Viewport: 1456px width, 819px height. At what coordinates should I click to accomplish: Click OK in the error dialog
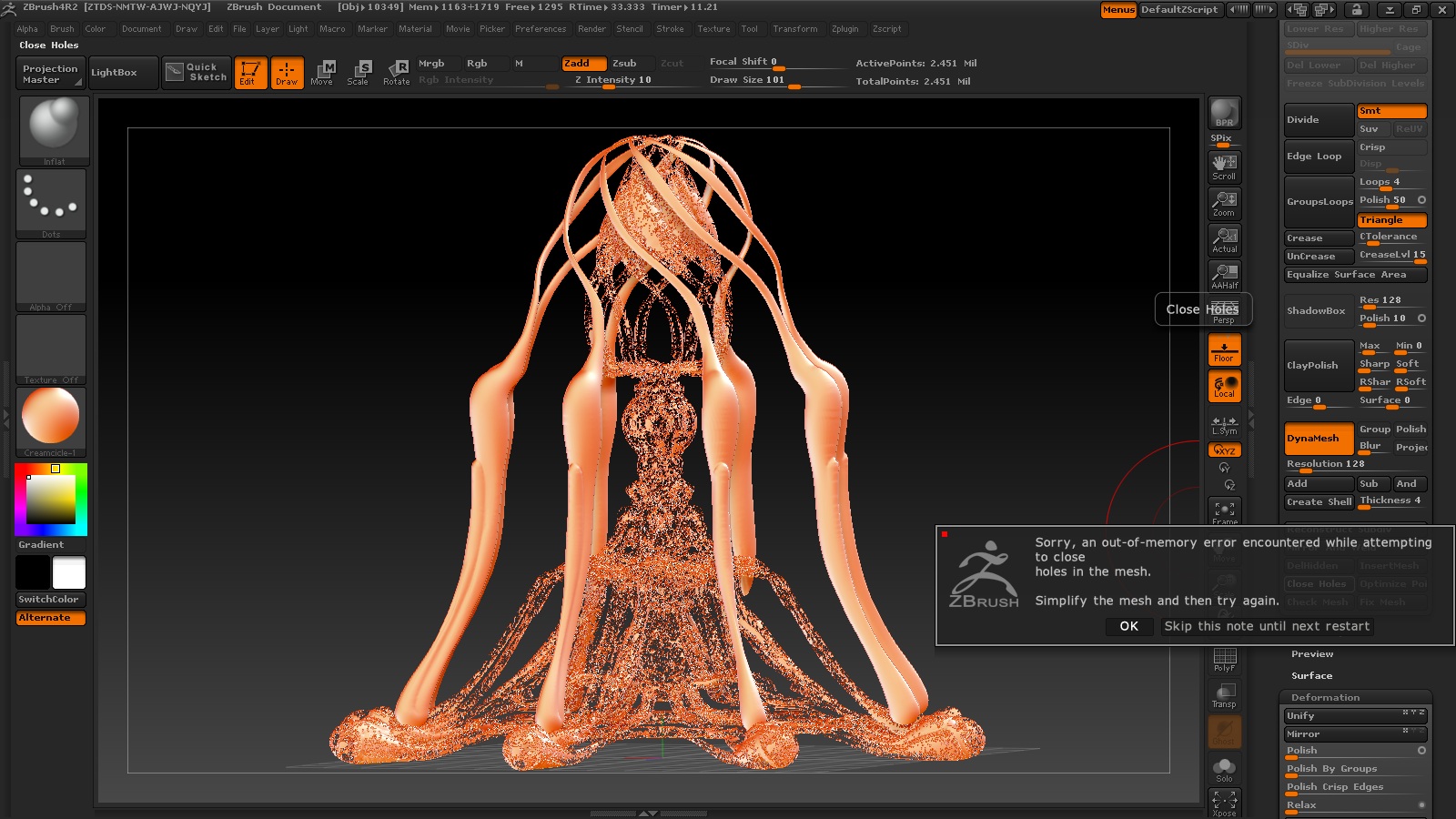[x=1129, y=626]
